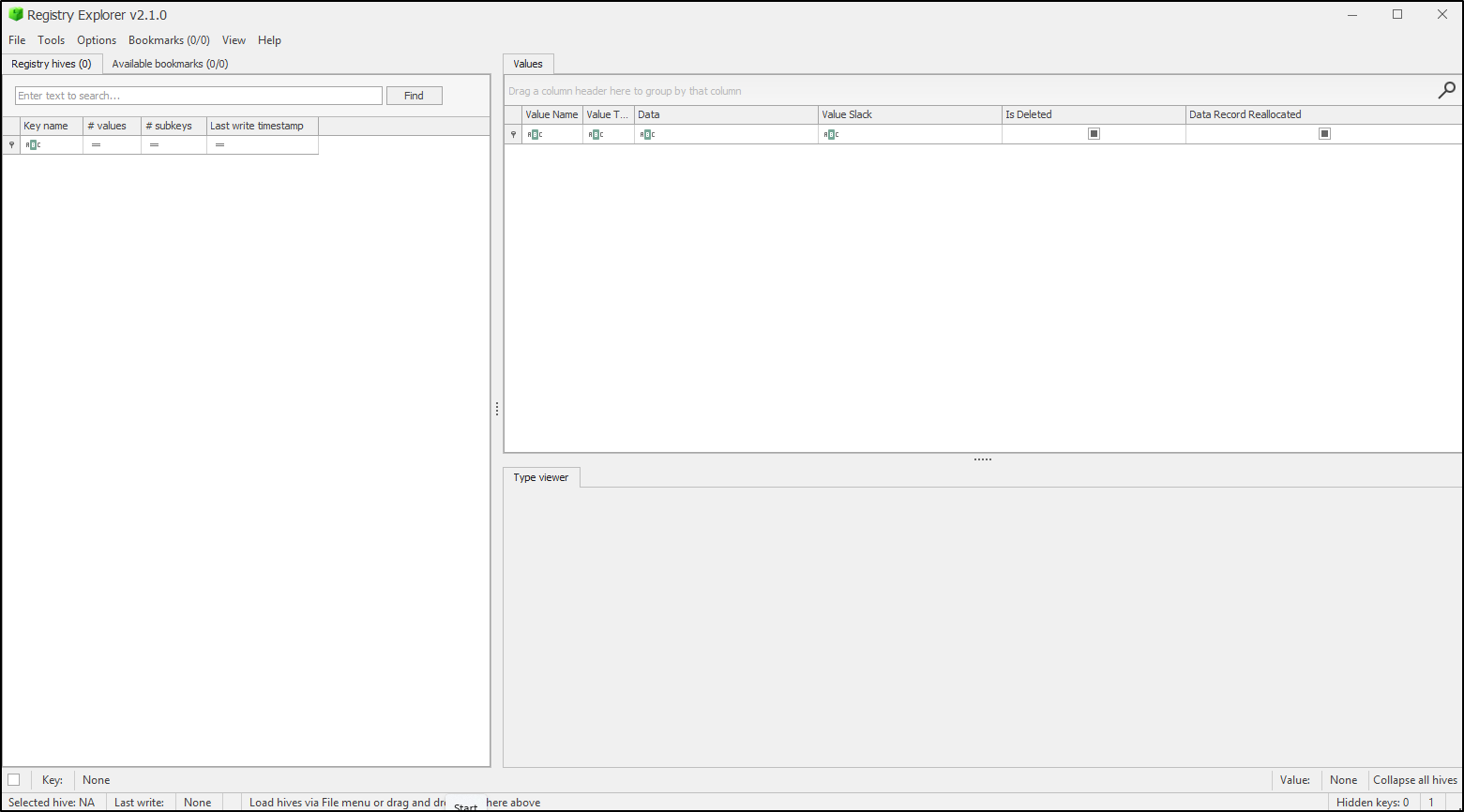Toggle the Data Record Reallocated filter checkbox
The width and height of the screenshot is (1464, 812).
click(x=1324, y=133)
